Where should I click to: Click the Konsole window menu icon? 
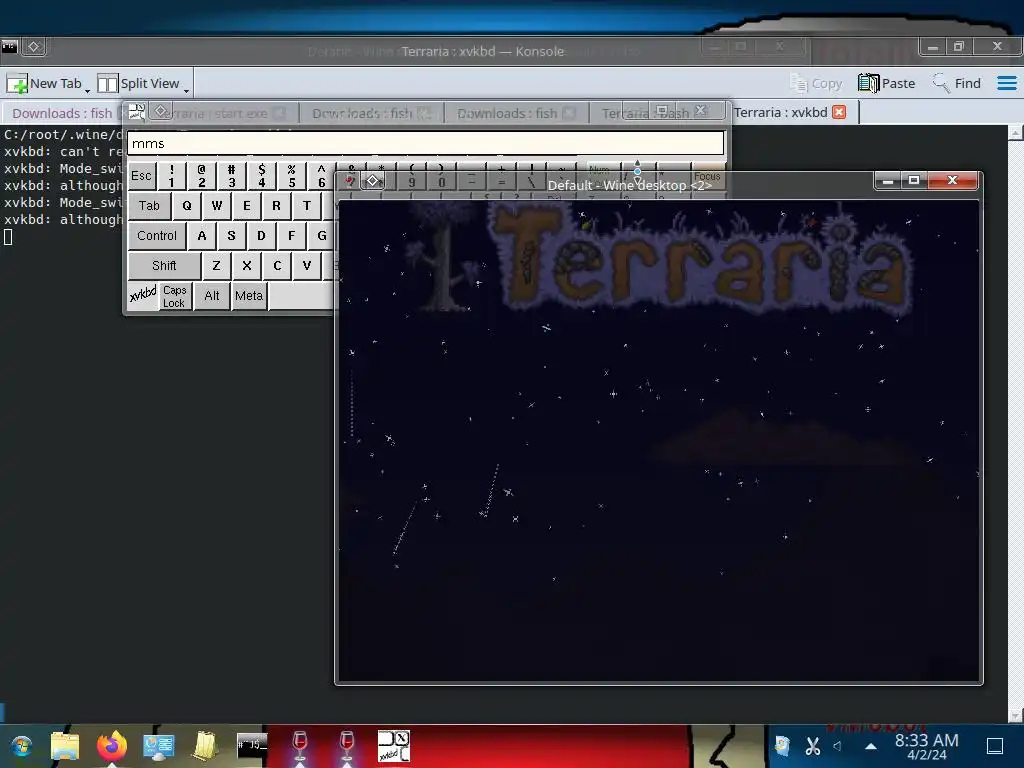[10, 47]
